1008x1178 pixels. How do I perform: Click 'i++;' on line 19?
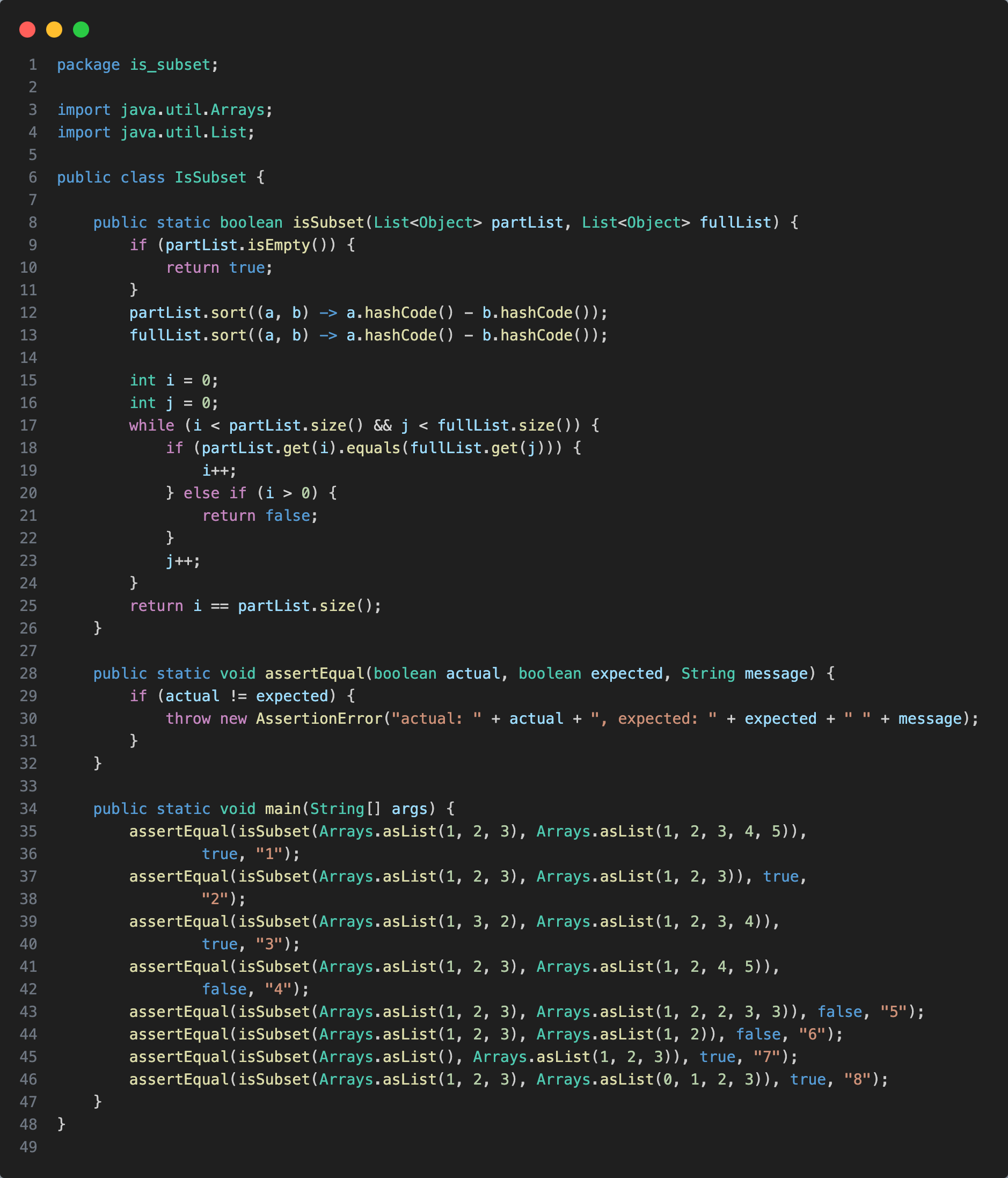tap(220, 471)
